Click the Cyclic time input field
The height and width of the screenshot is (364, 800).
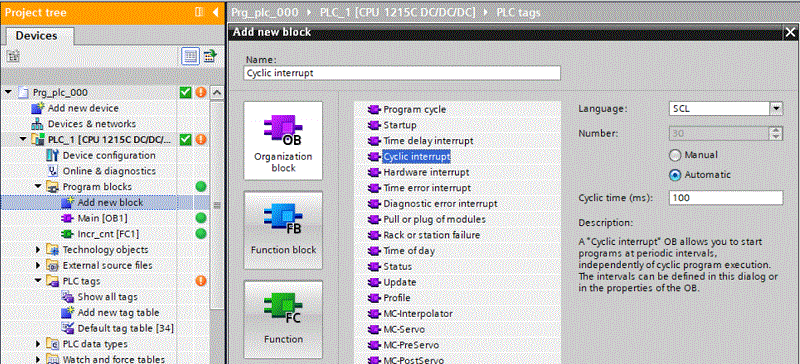tap(726, 198)
